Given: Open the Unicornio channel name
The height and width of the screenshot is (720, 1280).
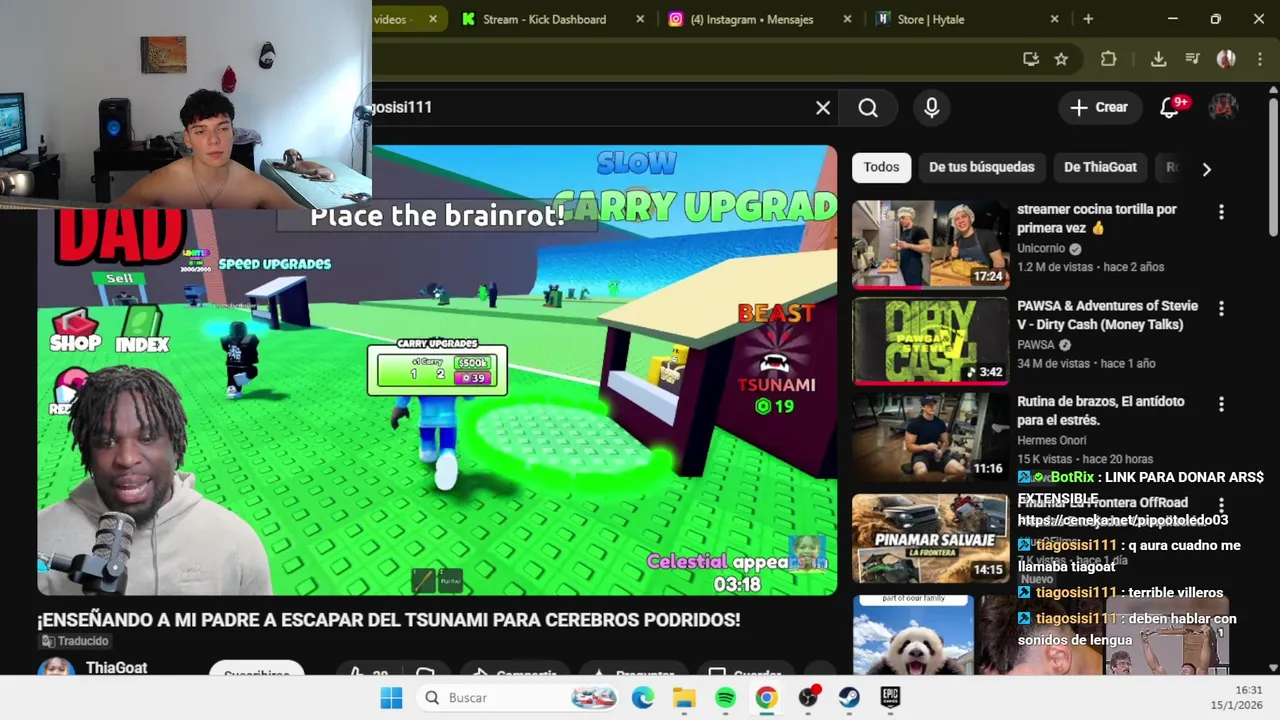Looking at the screenshot, I should coord(1041,248).
